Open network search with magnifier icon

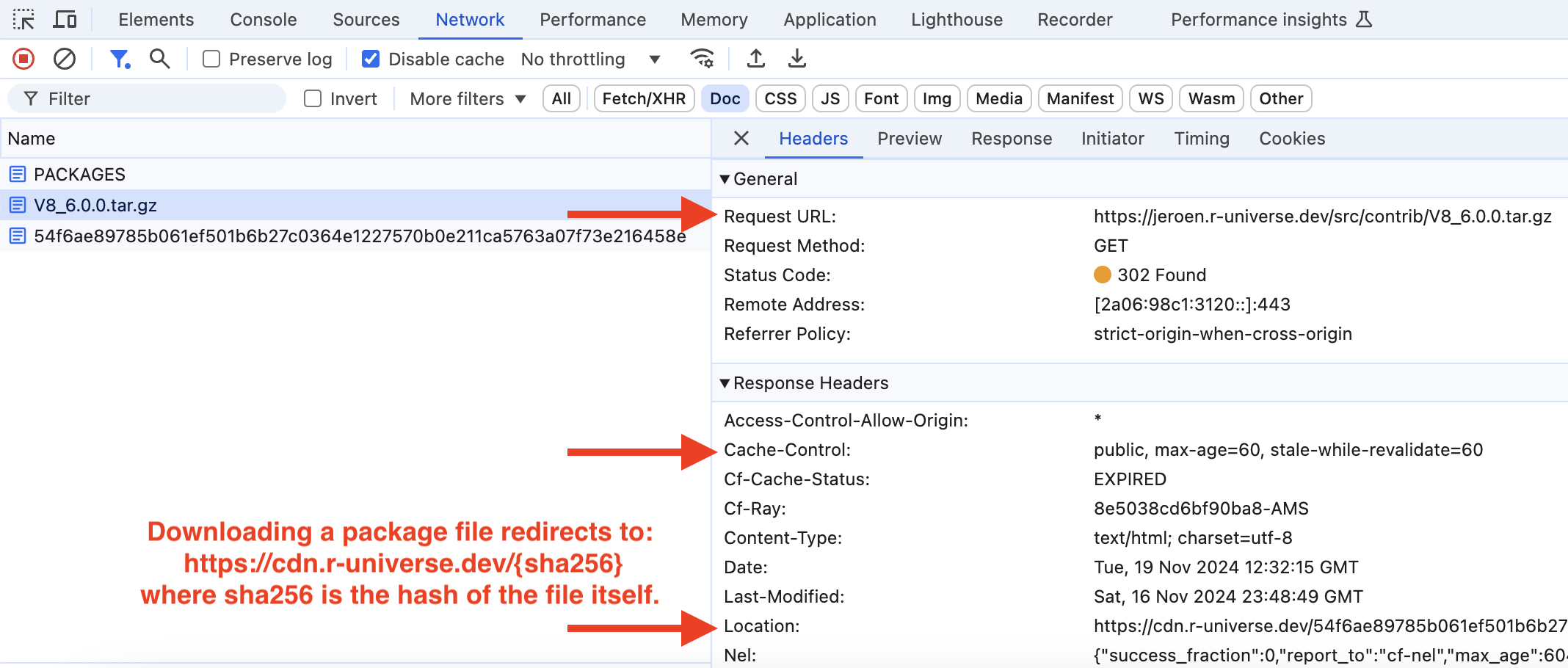click(x=159, y=59)
